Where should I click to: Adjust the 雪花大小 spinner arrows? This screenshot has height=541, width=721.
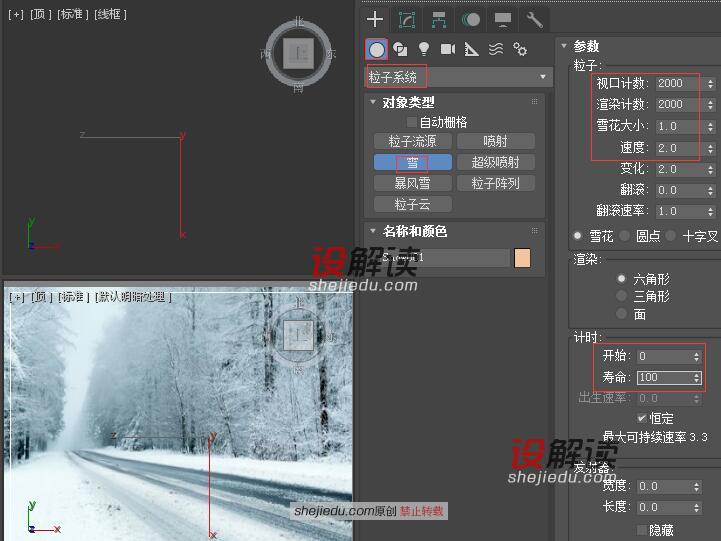click(710, 126)
